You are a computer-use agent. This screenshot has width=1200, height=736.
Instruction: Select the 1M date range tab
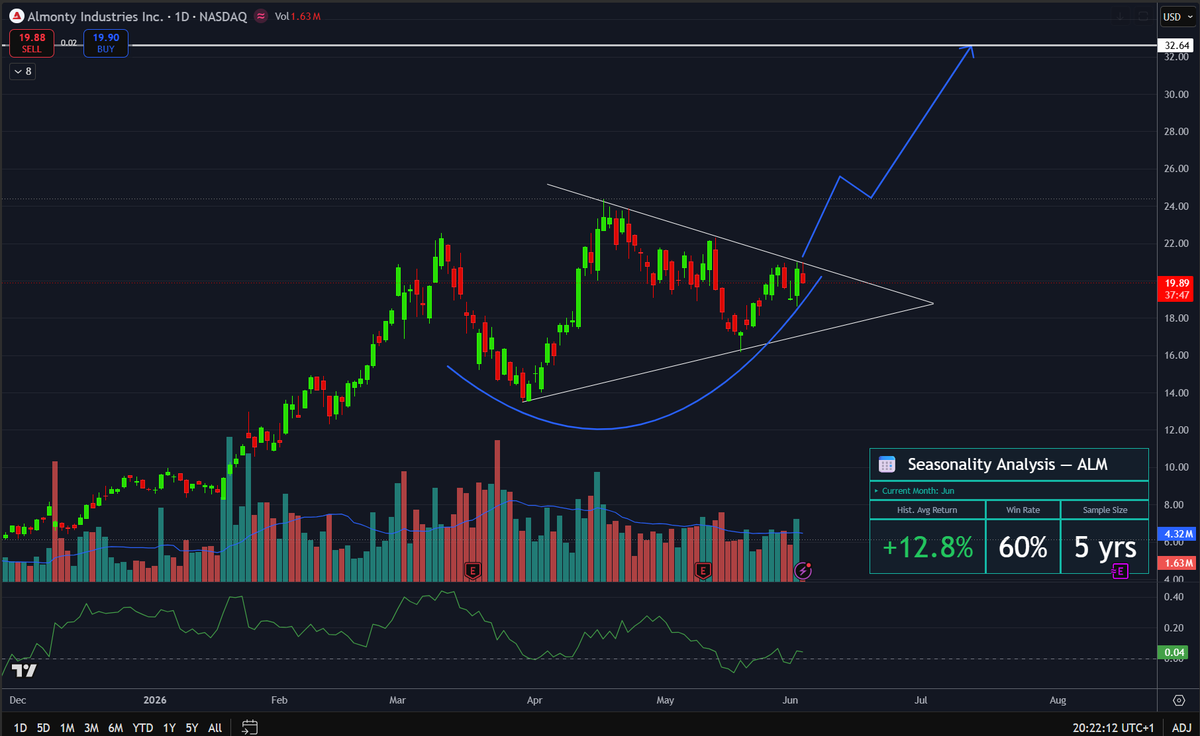(67, 727)
